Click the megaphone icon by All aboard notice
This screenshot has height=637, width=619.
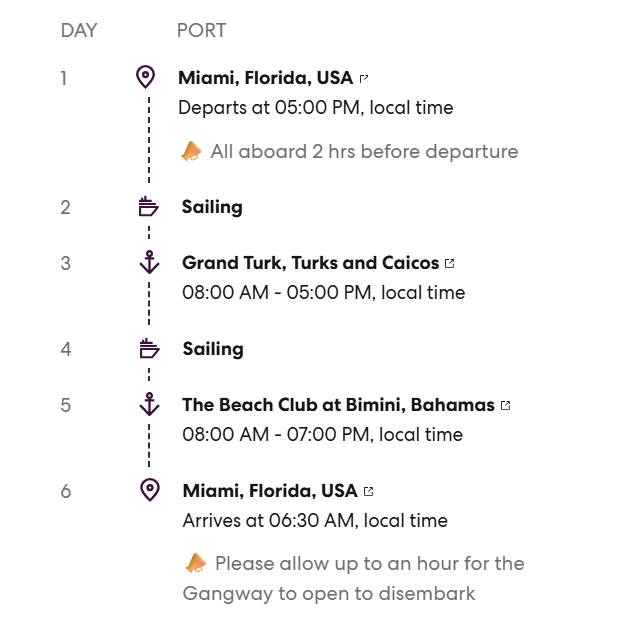point(191,151)
